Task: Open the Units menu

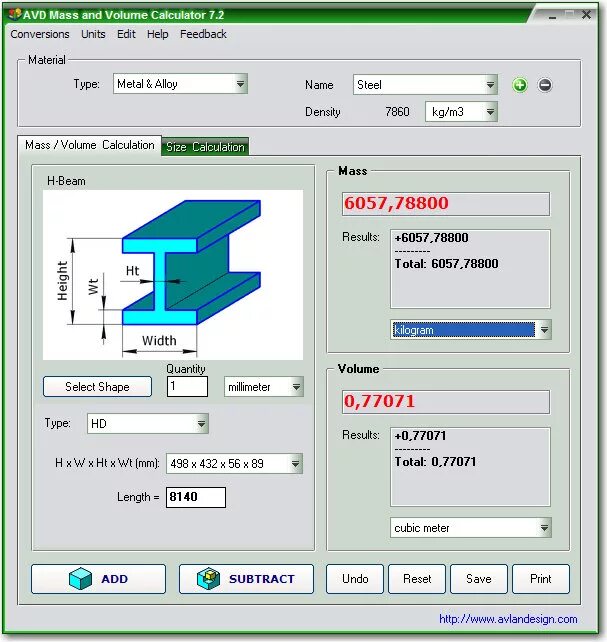Action: 93,34
